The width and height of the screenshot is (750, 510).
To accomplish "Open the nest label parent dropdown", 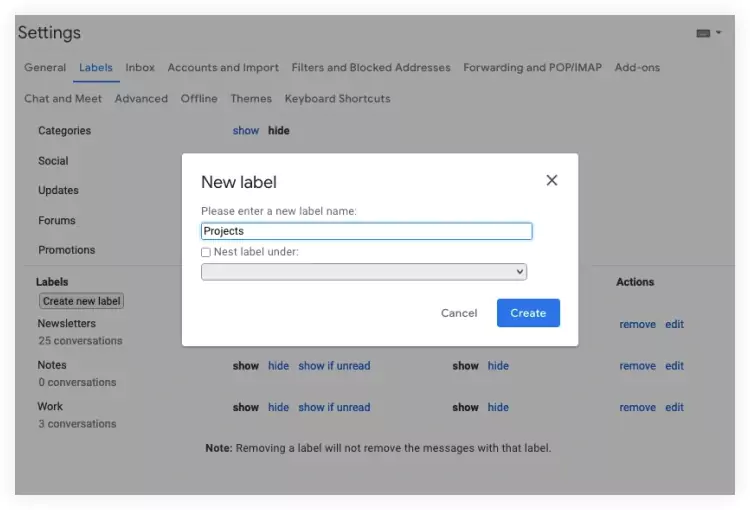I will (x=364, y=272).
